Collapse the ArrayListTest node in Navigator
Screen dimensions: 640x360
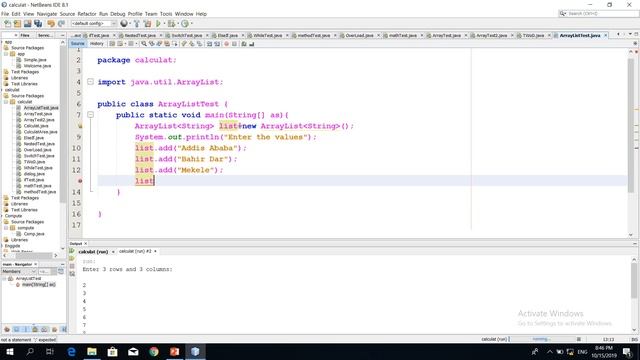coord(4,278)
